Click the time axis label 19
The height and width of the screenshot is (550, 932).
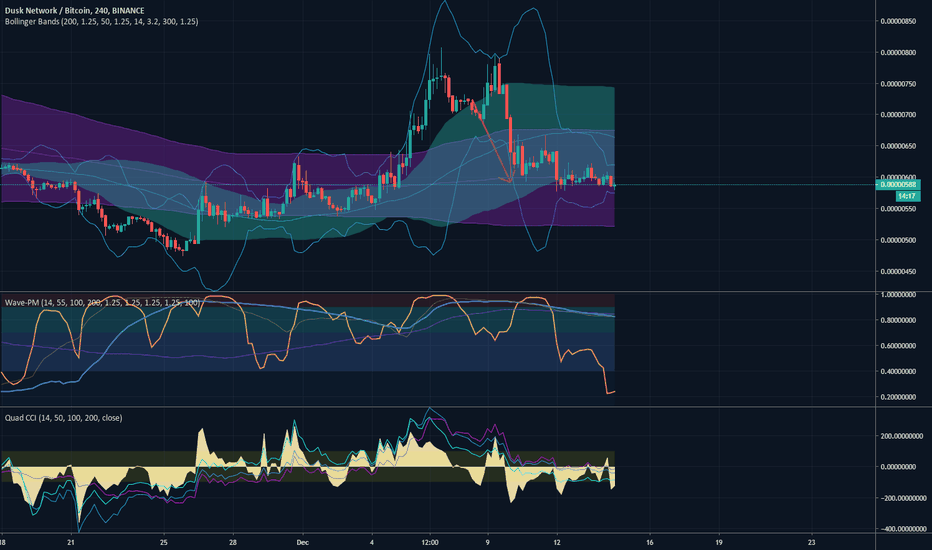point(719,542)
